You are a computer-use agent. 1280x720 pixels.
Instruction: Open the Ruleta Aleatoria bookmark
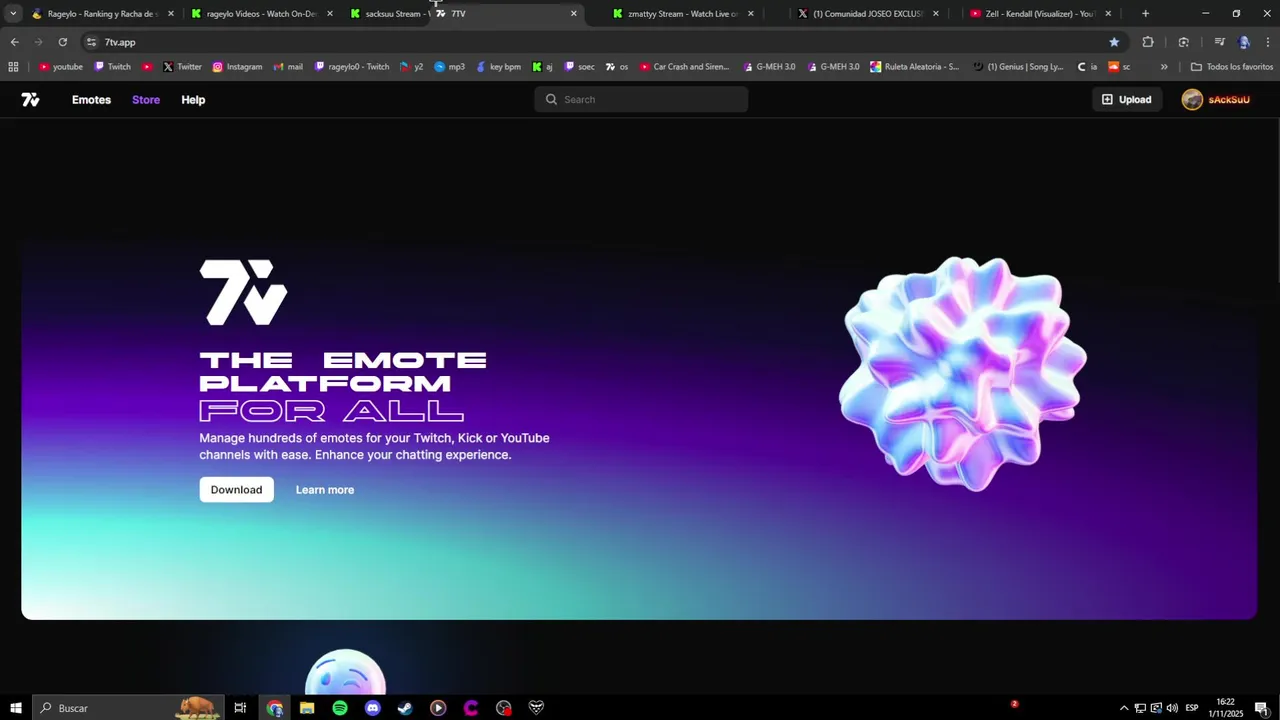tap(915, 67)
